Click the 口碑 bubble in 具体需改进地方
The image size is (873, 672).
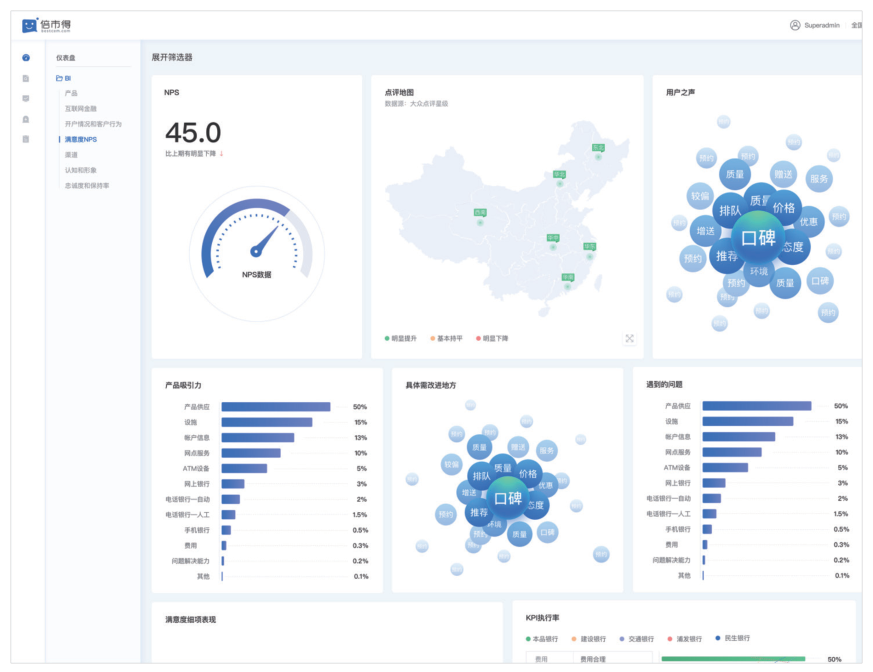508,498
